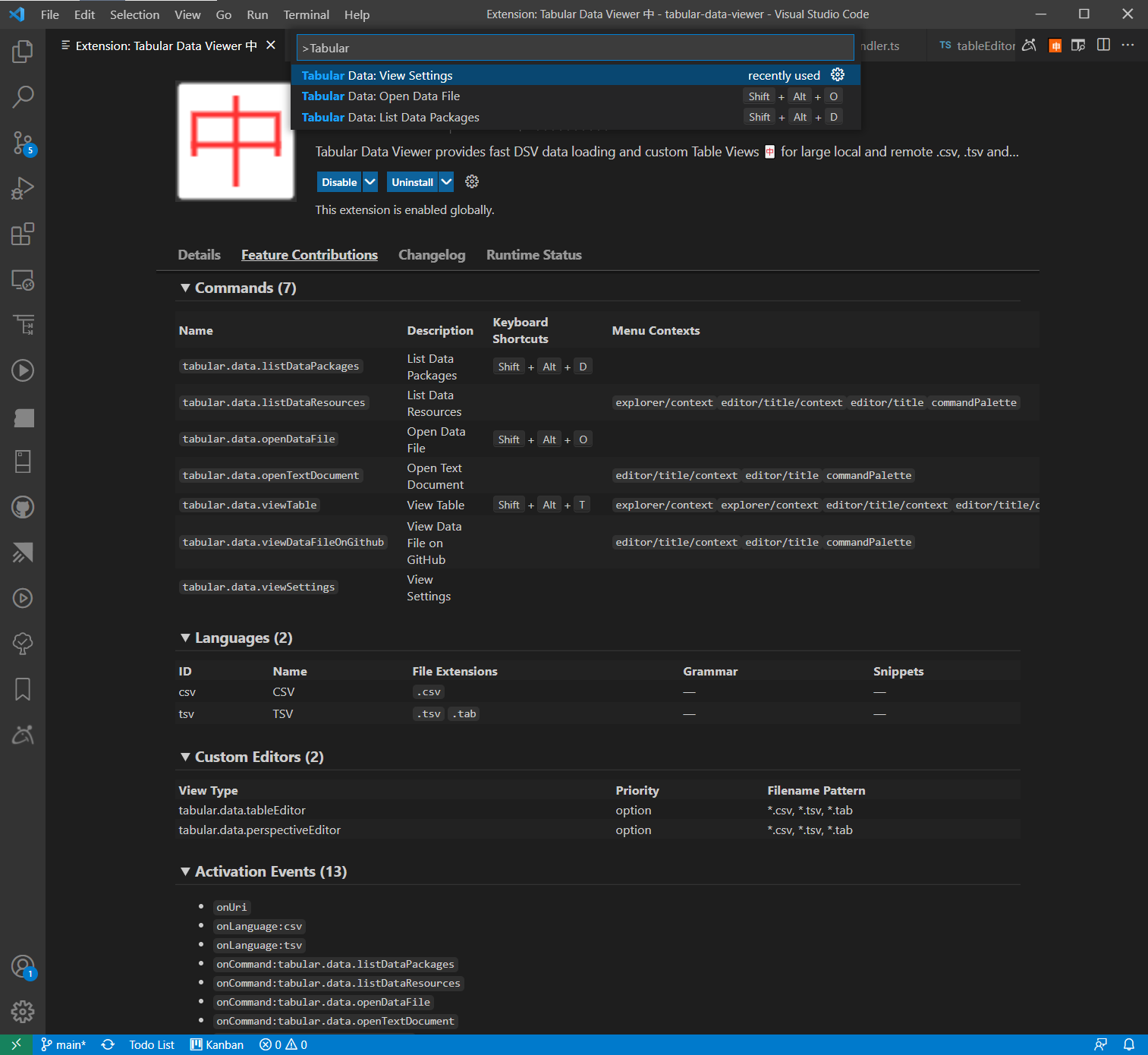Viewport: 1148px width, 1055px height.
Task: Collapse the Custom Editors (2) section
Action: 185,757
